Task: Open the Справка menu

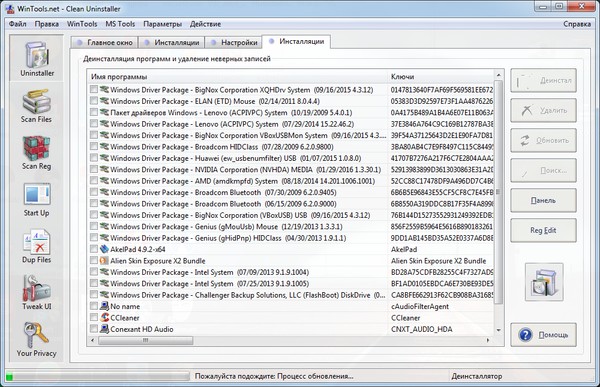Action: click(x=577, y=24)
